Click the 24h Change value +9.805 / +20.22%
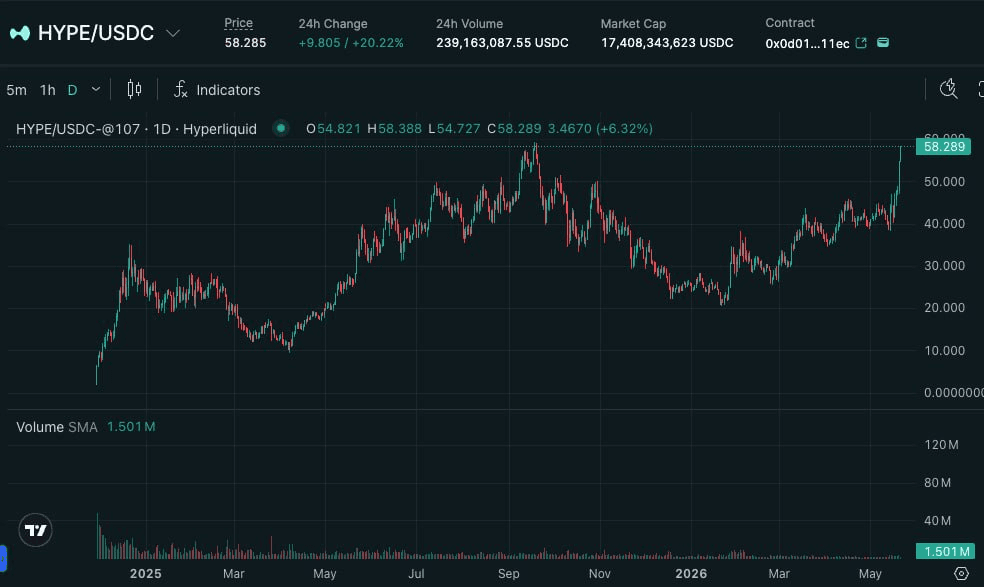This screenshot has height=587, width=984. tap(351, 43)
